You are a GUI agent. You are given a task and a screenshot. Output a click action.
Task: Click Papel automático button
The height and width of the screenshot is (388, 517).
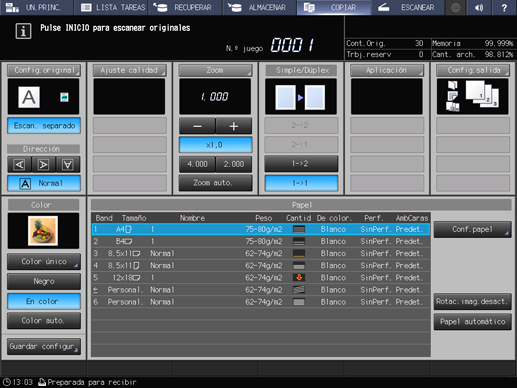472,322
